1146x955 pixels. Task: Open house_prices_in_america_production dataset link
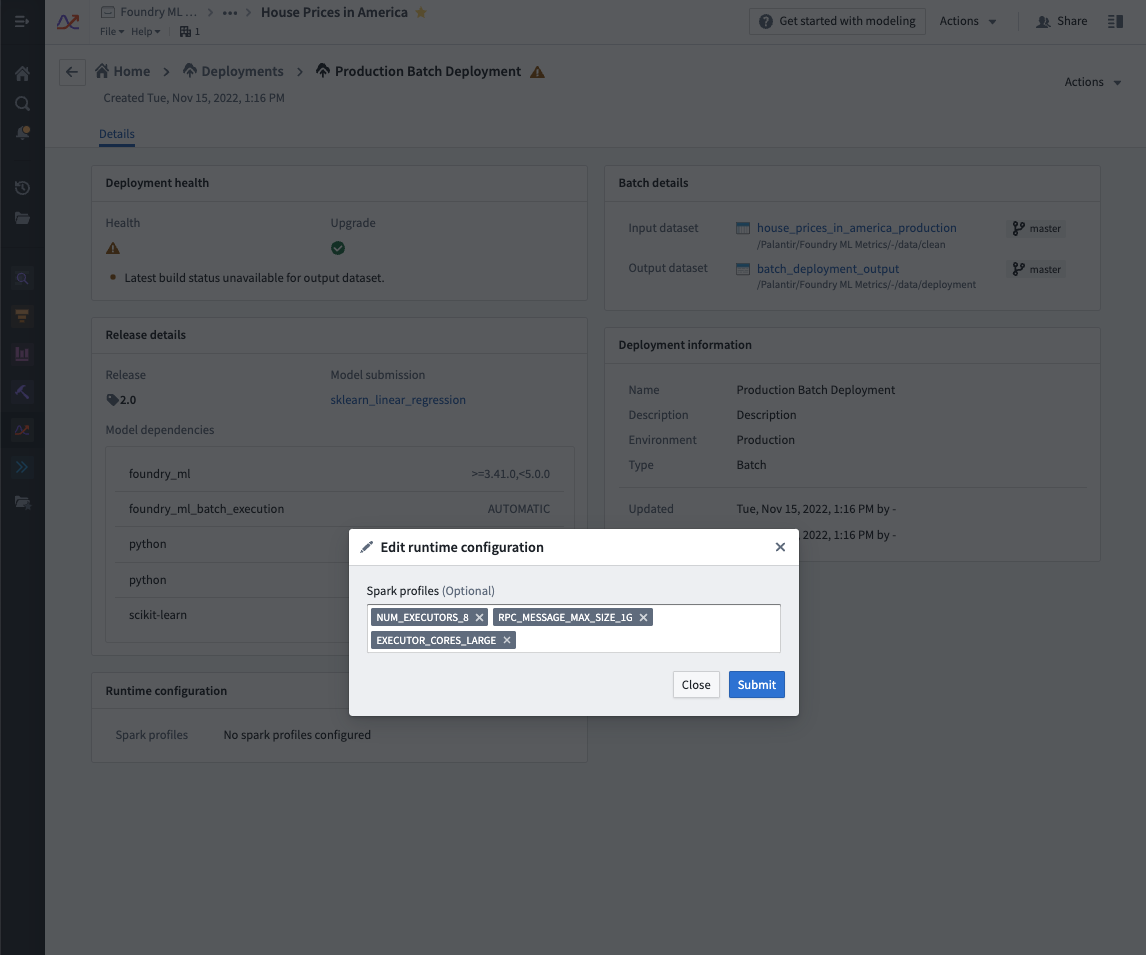click(x=857, y=228)
